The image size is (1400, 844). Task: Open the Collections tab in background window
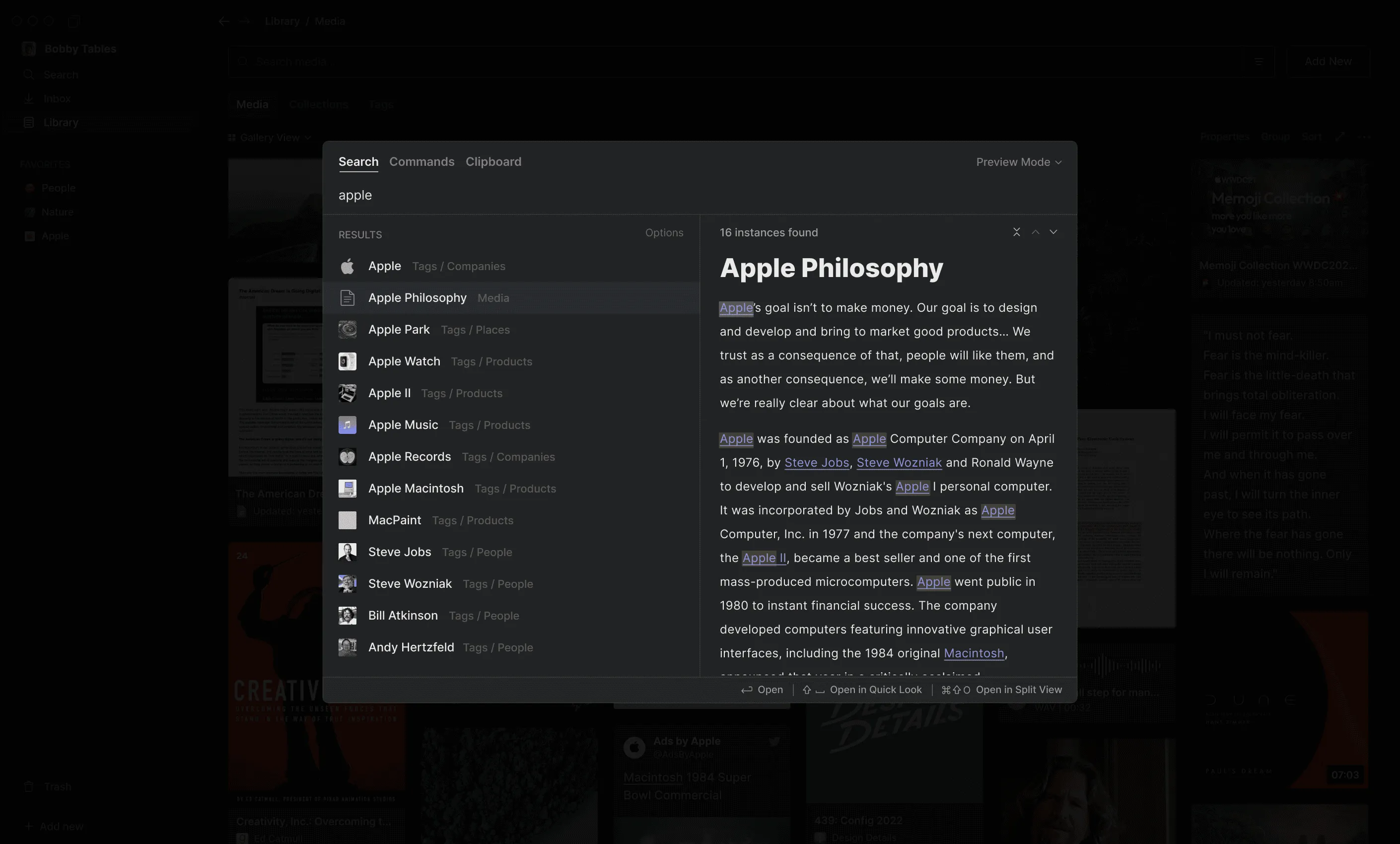[x=318, y=105]
